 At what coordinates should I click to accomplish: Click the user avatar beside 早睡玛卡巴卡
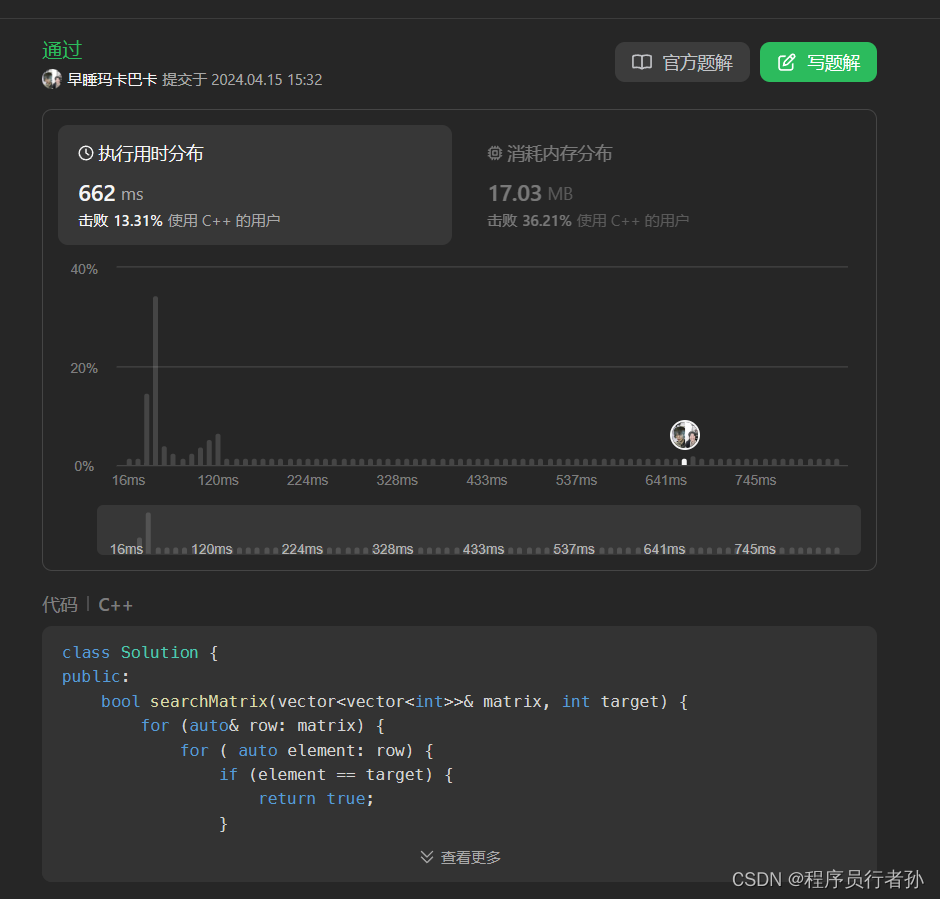51,79
